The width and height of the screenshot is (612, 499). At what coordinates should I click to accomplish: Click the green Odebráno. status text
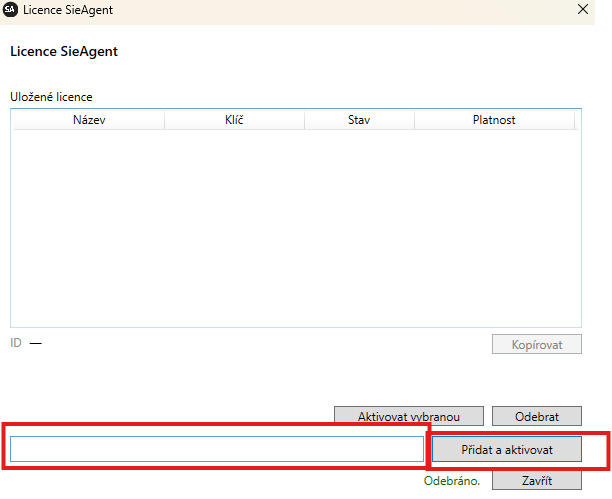[x=452, y=481]
